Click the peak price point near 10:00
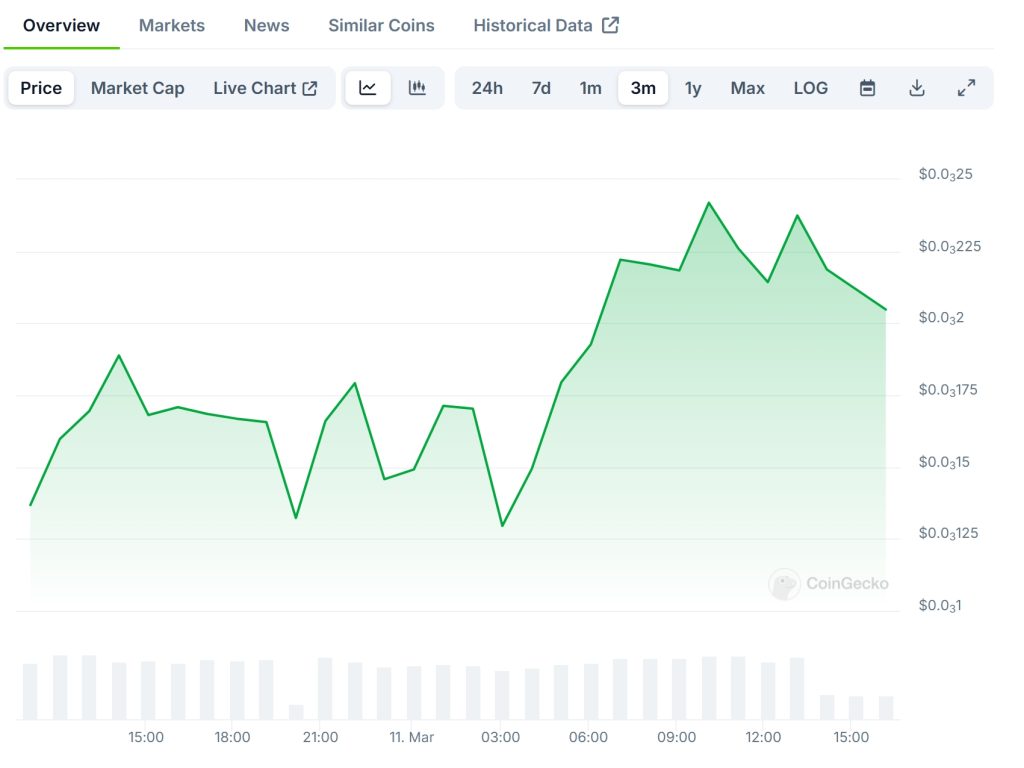The width and height of the screenshot is (1024, 768). 709,203
